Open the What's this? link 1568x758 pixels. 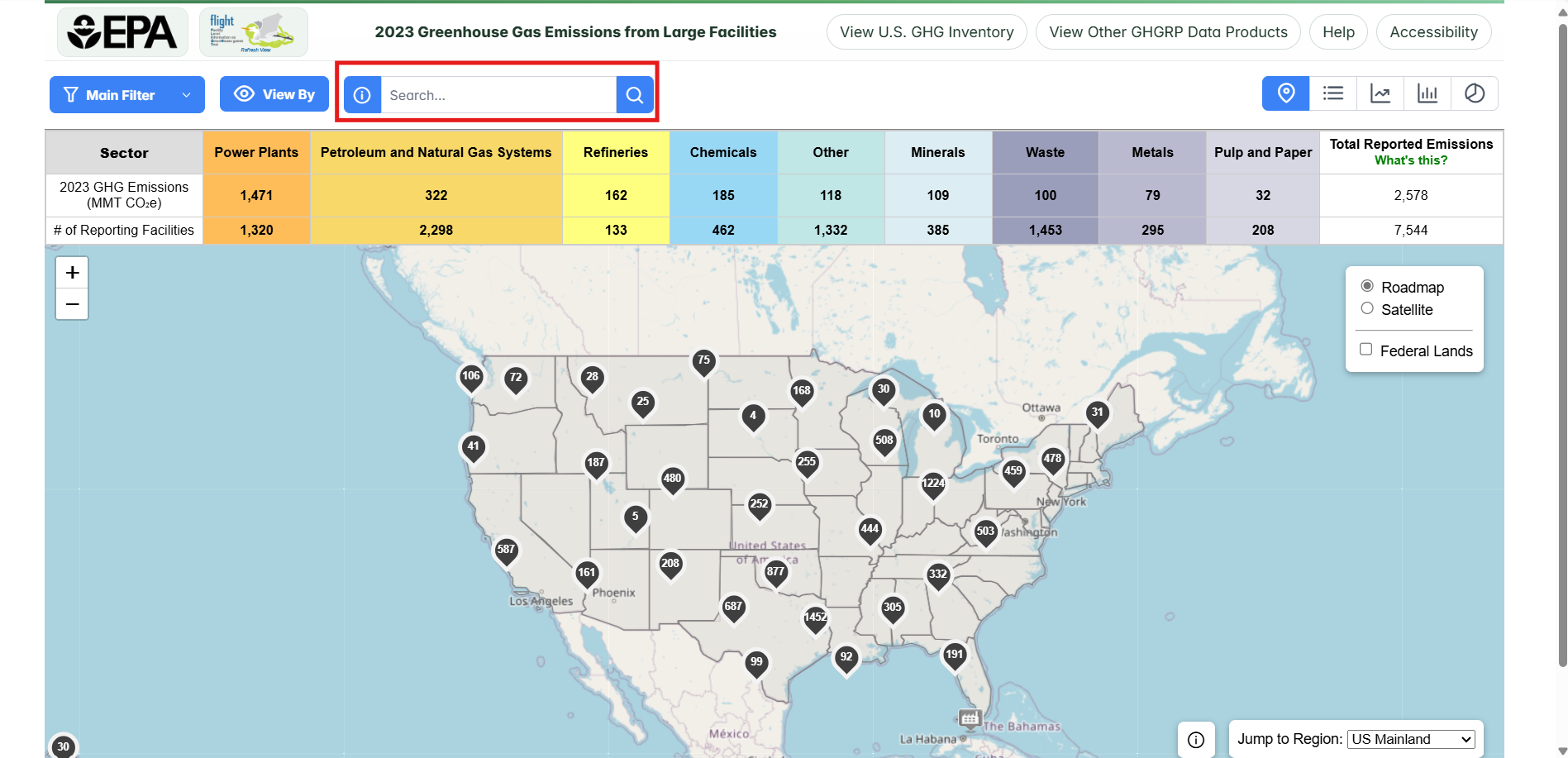[1411, 160]
